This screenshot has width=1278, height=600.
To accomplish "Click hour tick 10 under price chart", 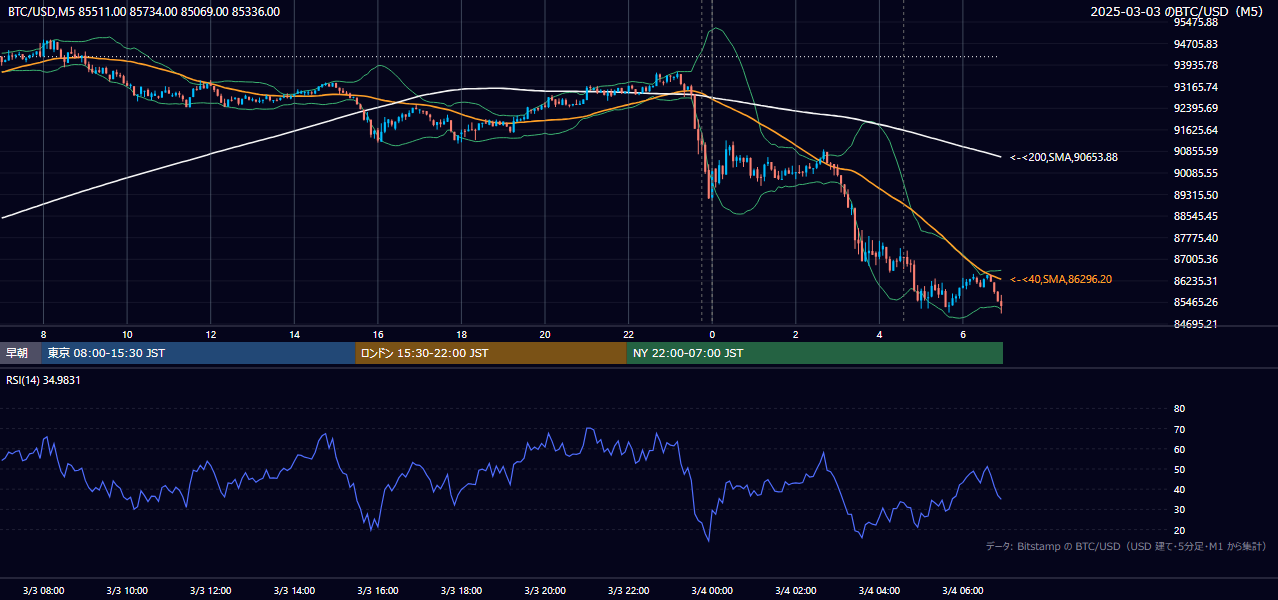I will 127,333.
